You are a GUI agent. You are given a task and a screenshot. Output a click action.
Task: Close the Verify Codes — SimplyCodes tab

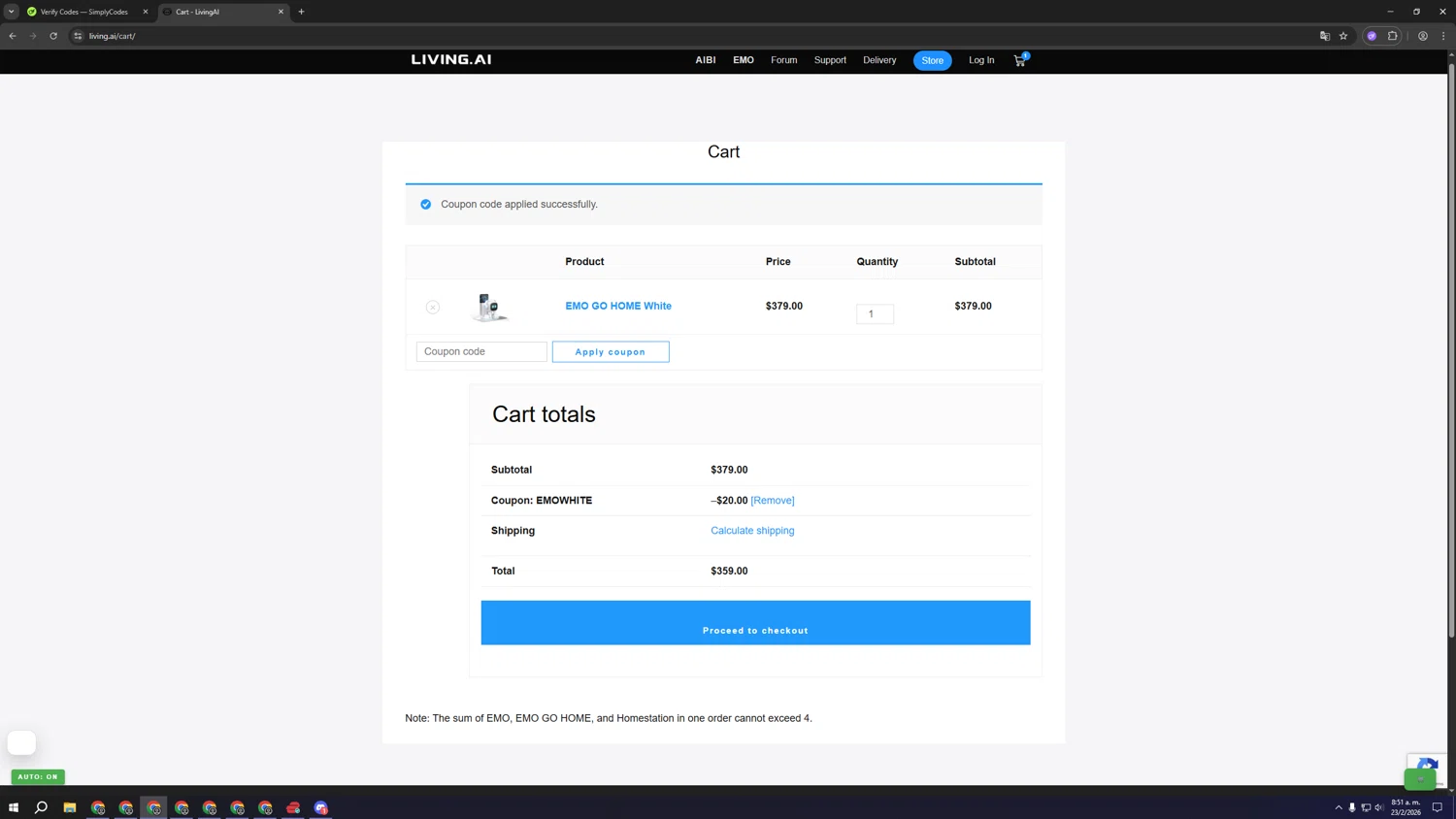146,12
